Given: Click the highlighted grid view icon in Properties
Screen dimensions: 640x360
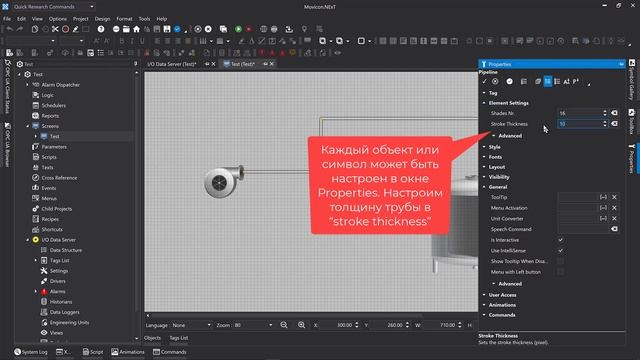Looking at the screenshot, I should click(x=547, y=82).
